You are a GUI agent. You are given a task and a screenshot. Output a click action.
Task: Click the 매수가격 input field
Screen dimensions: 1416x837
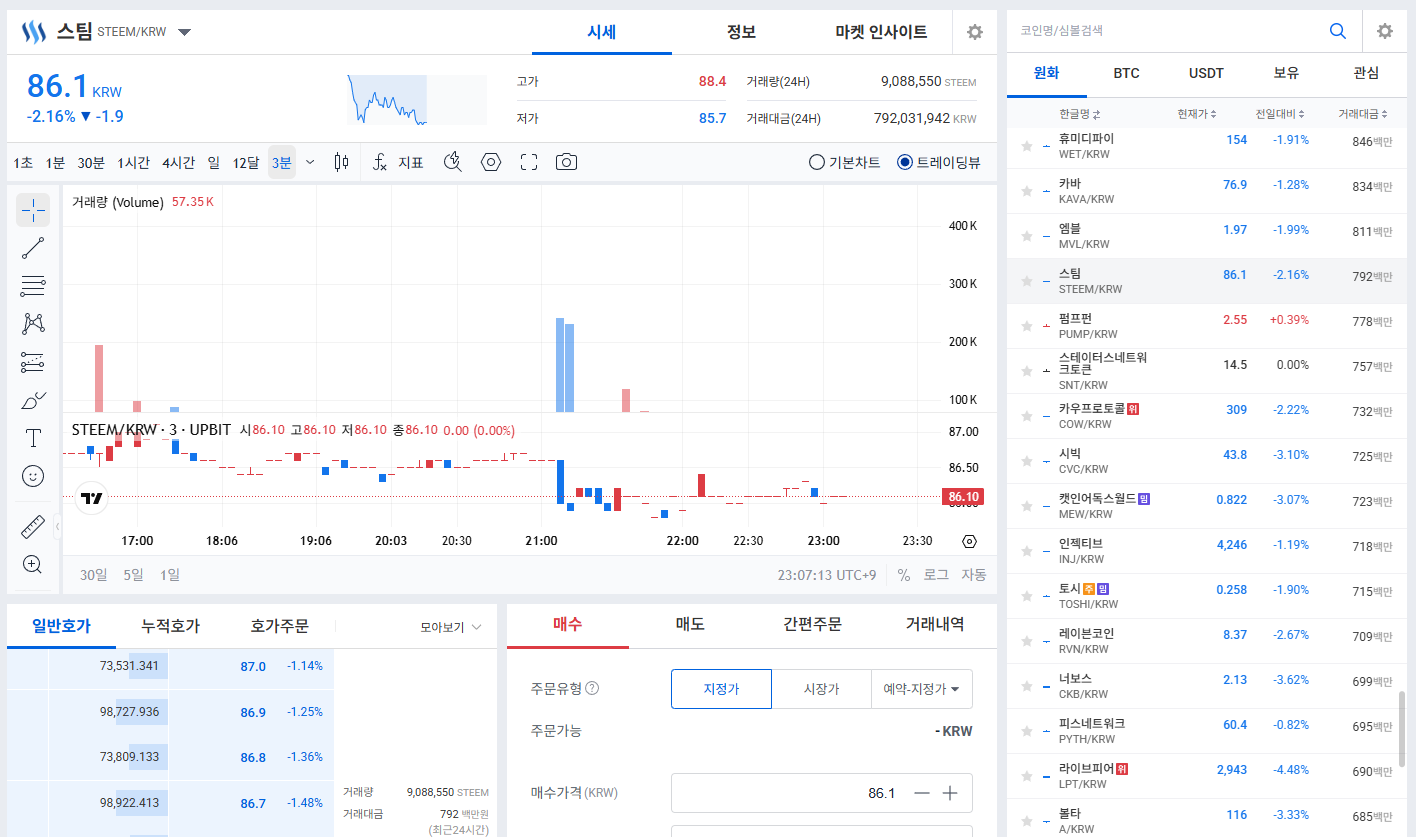(790, 793)
